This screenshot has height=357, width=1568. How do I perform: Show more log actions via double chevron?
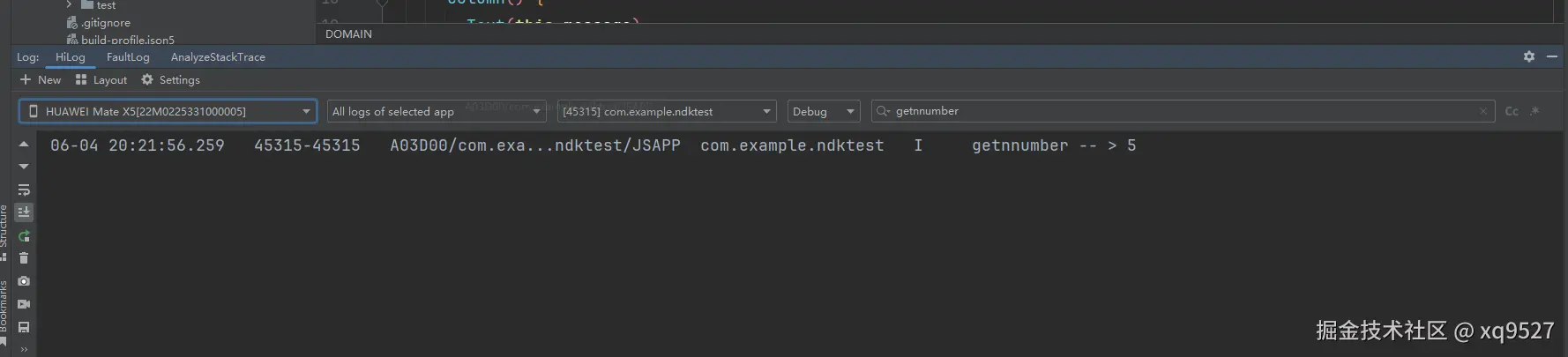point(24,349)
